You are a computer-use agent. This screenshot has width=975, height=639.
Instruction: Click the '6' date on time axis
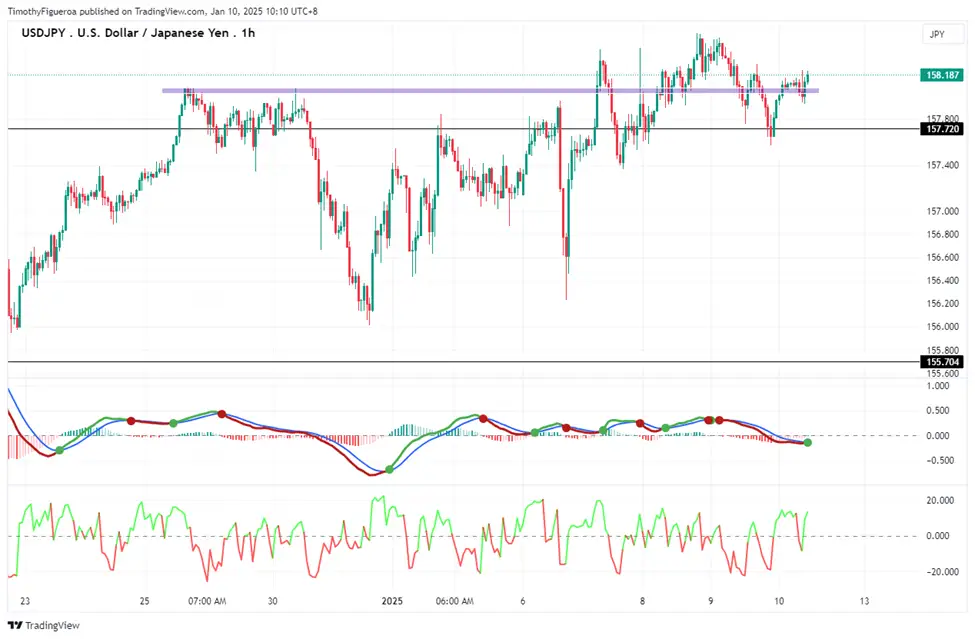523,601
